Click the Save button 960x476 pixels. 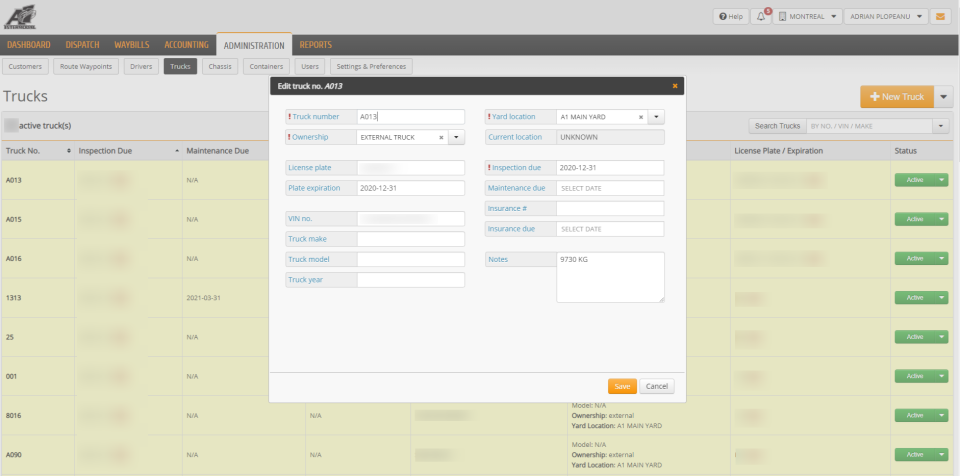622,387
